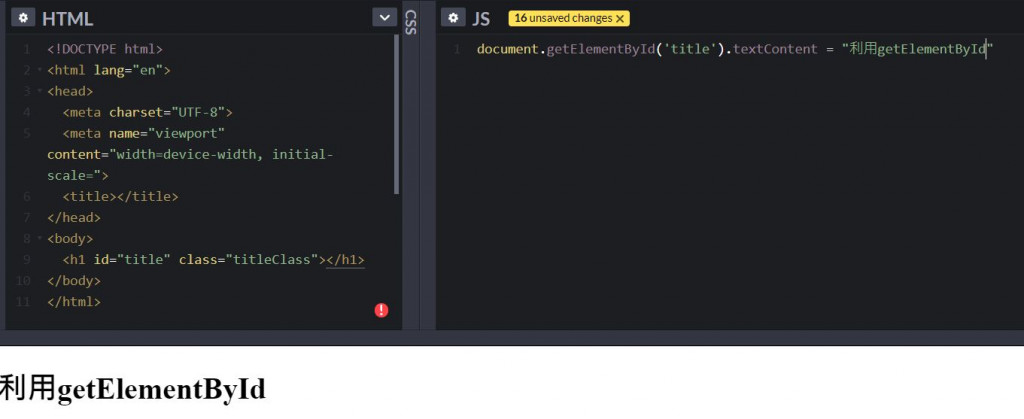The height and width of the screenshot is (419, 1024).
Task: Expand the HTML panel dropdown chevron
Action: coord(385,18)
